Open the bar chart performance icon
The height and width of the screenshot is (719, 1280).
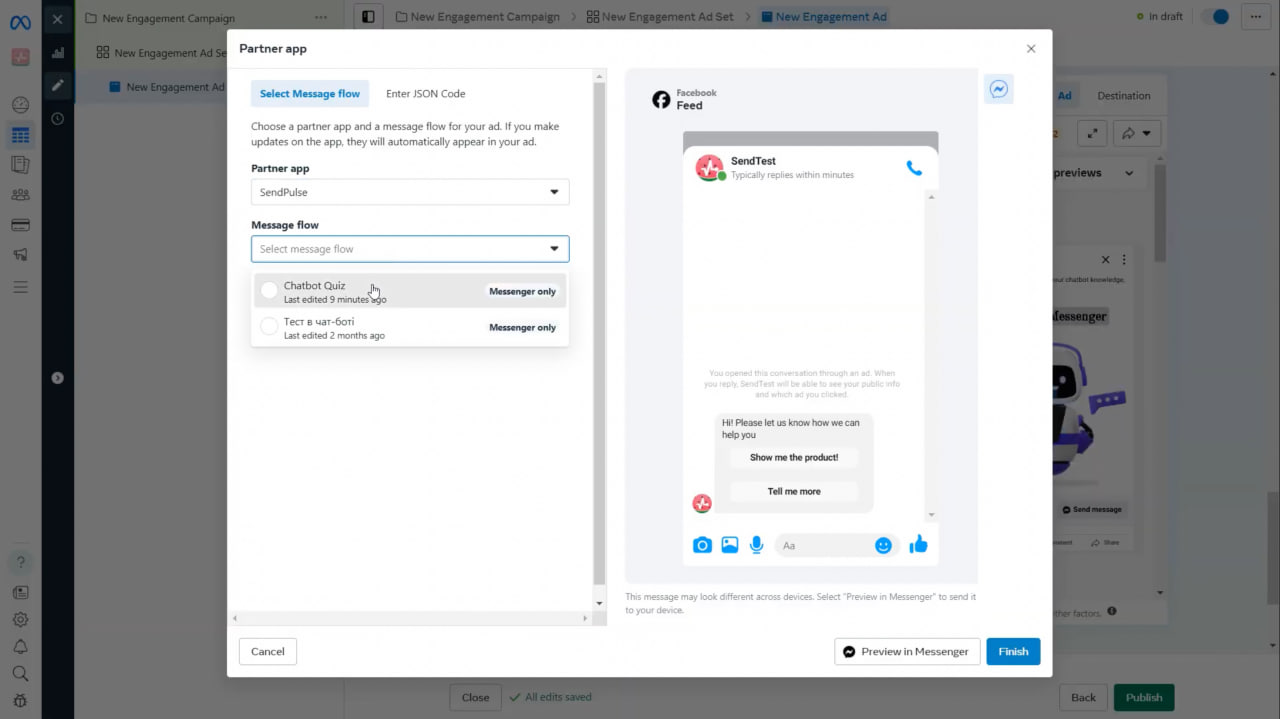pos(57,53)
